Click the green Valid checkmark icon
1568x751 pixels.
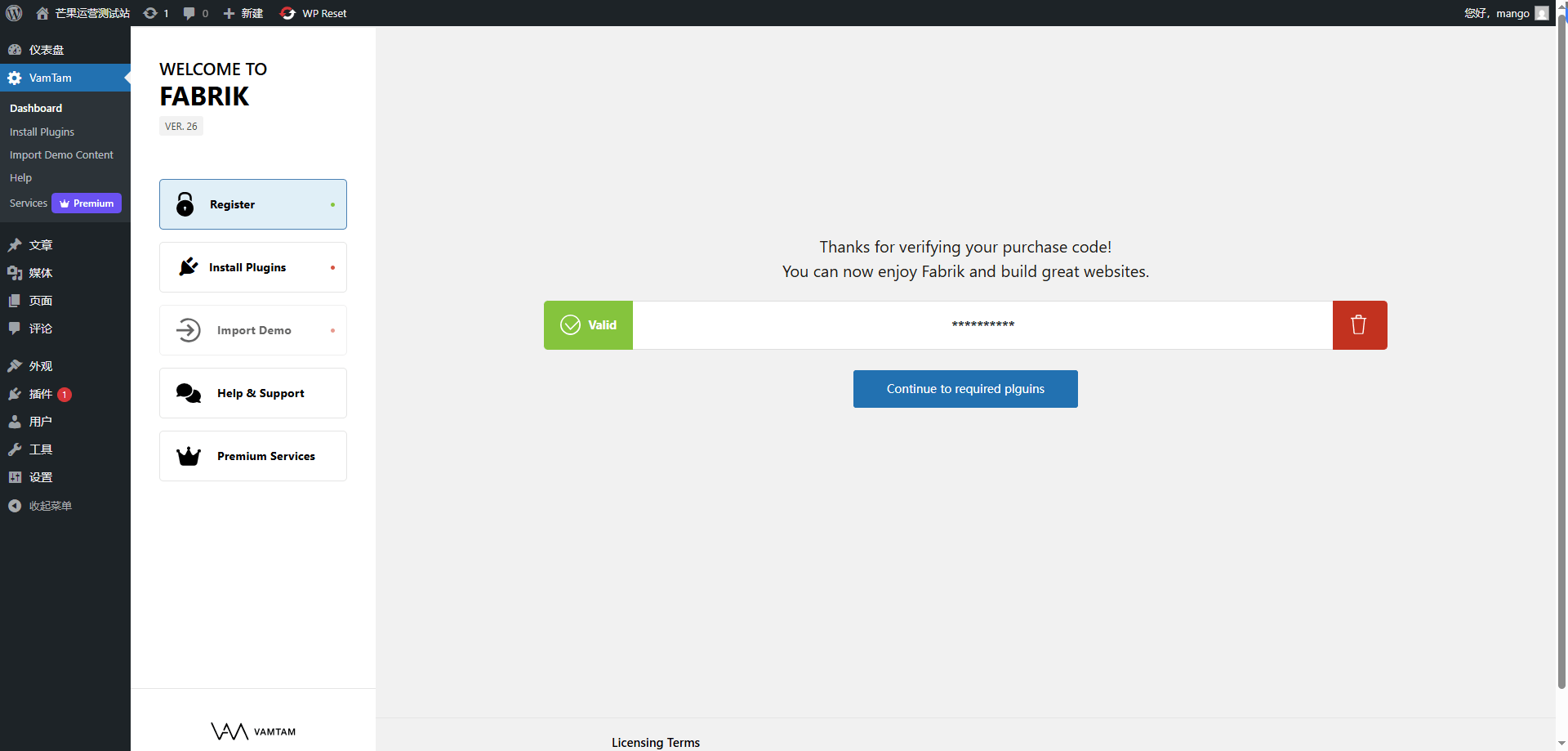click(570, 325)
